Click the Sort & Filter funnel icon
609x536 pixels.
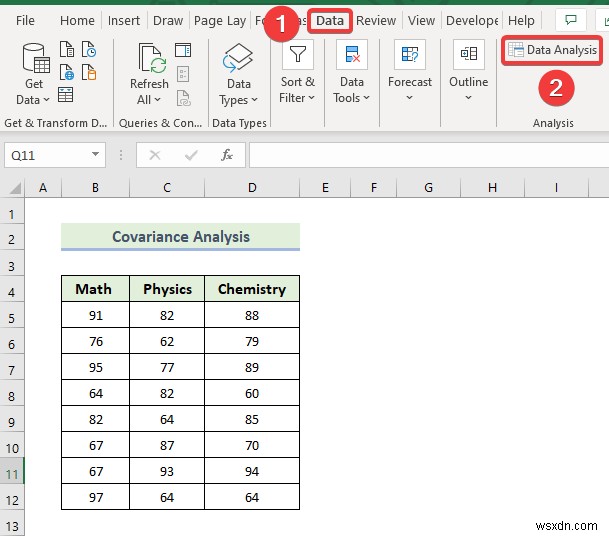298,54
